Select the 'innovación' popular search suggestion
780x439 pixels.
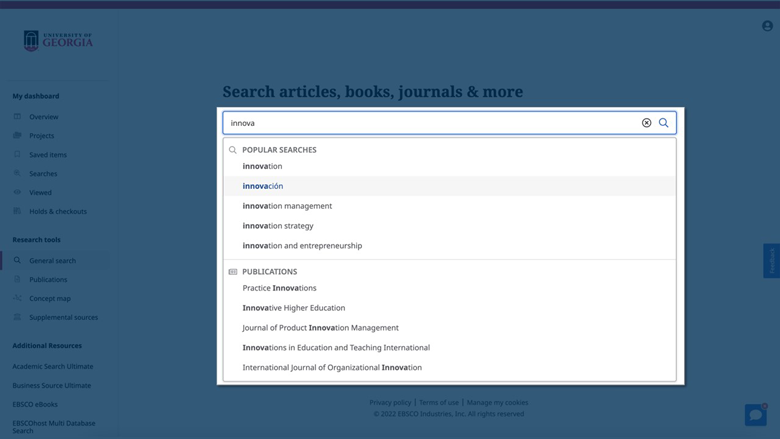coord(263,186)
